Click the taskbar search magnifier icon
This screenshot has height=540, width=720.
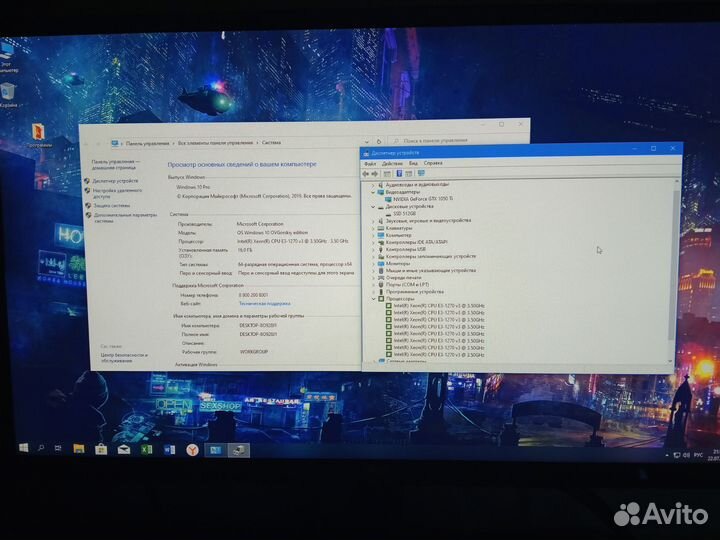click(41, 448)
